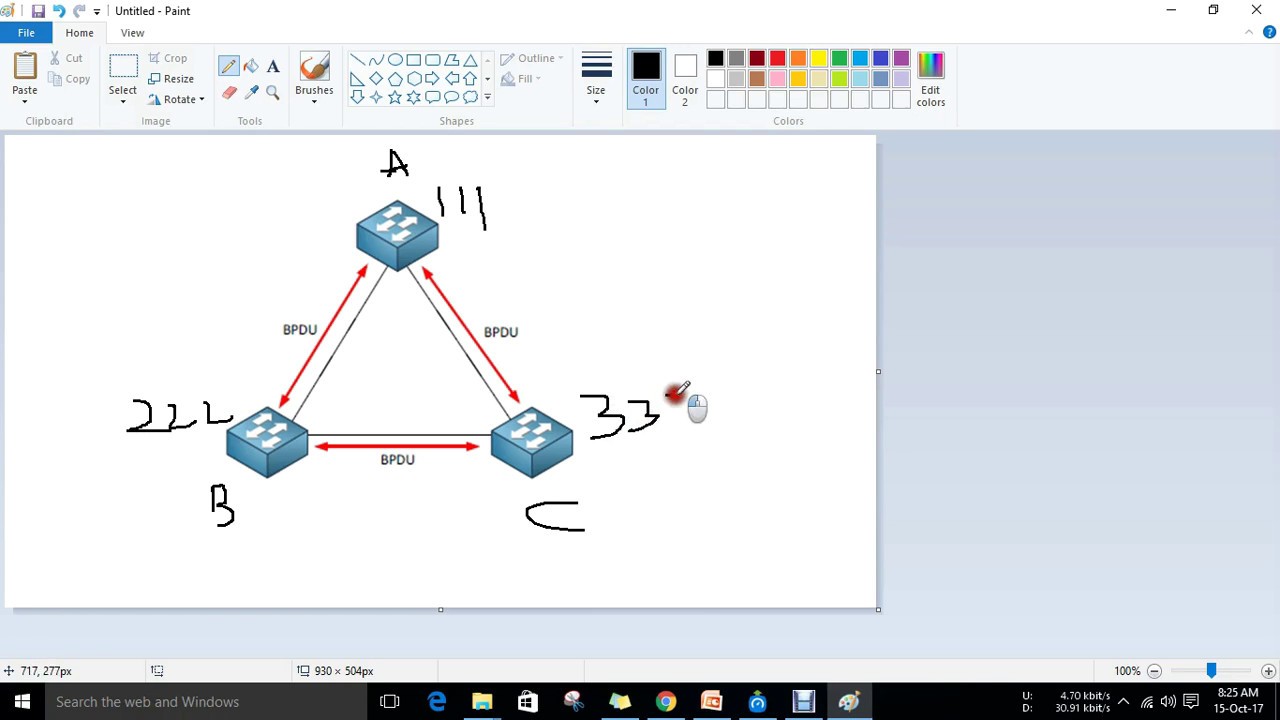Open Google Chrome from the taskbar
Screen dimensions: 1280x720
(x=665, y=702)
